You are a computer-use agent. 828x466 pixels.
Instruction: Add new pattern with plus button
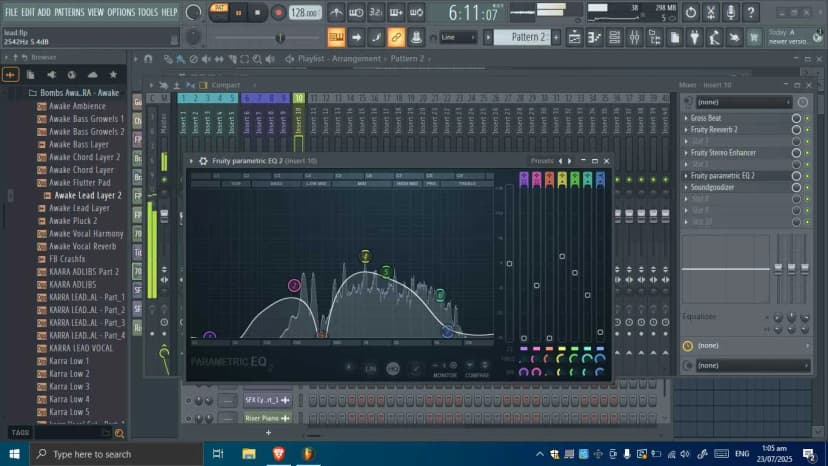pos(556,38)
